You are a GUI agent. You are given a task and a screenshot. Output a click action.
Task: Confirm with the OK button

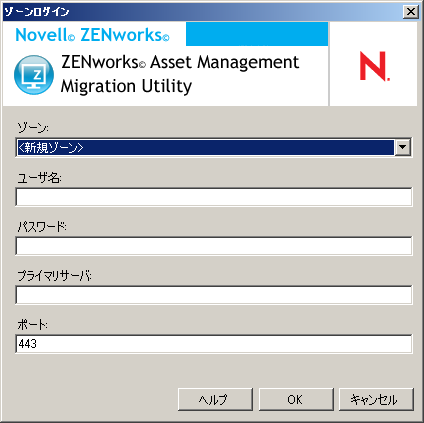(x=296, y=399)
